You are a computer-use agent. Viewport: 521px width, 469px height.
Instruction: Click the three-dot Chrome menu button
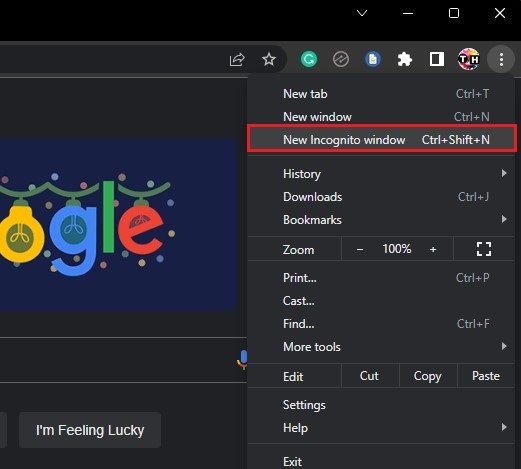[x=501, y=60]
